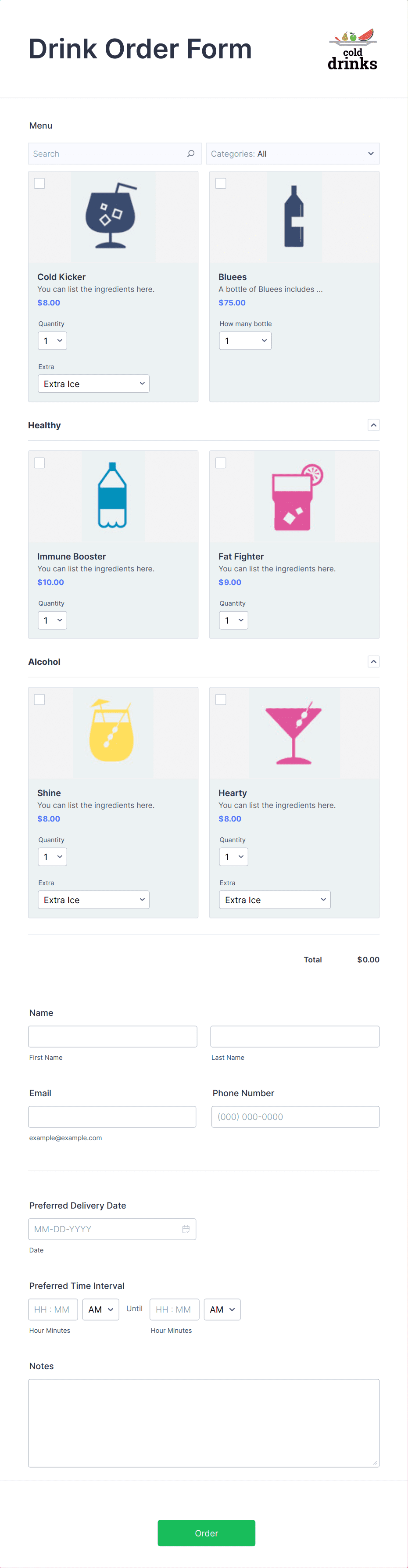Image resolution: width=408 pixels, height=1568 pixels.
Task: Open the Hearty Quantity dropdown
Action: [x=233, y=857]
